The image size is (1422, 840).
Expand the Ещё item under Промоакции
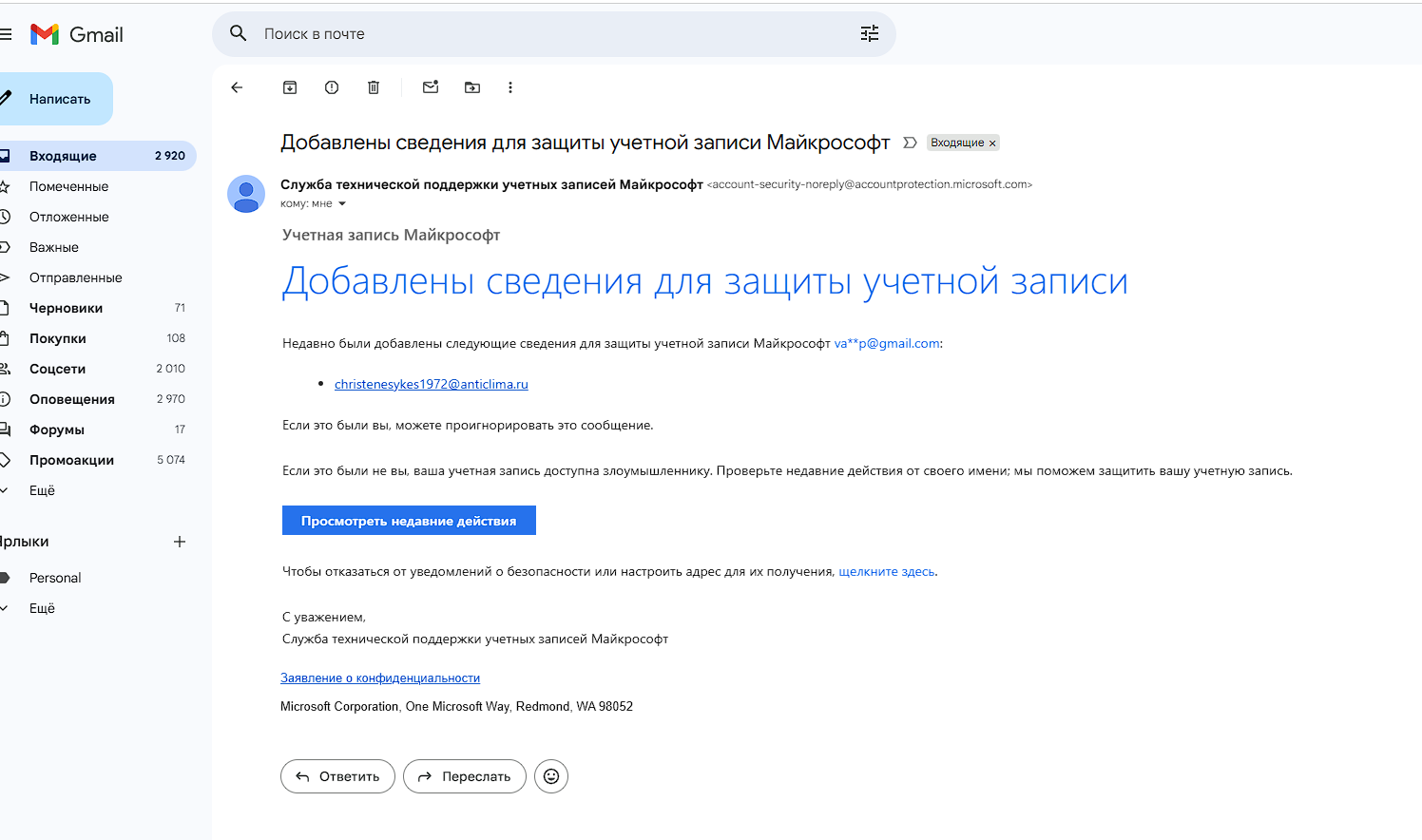point(42,490)
